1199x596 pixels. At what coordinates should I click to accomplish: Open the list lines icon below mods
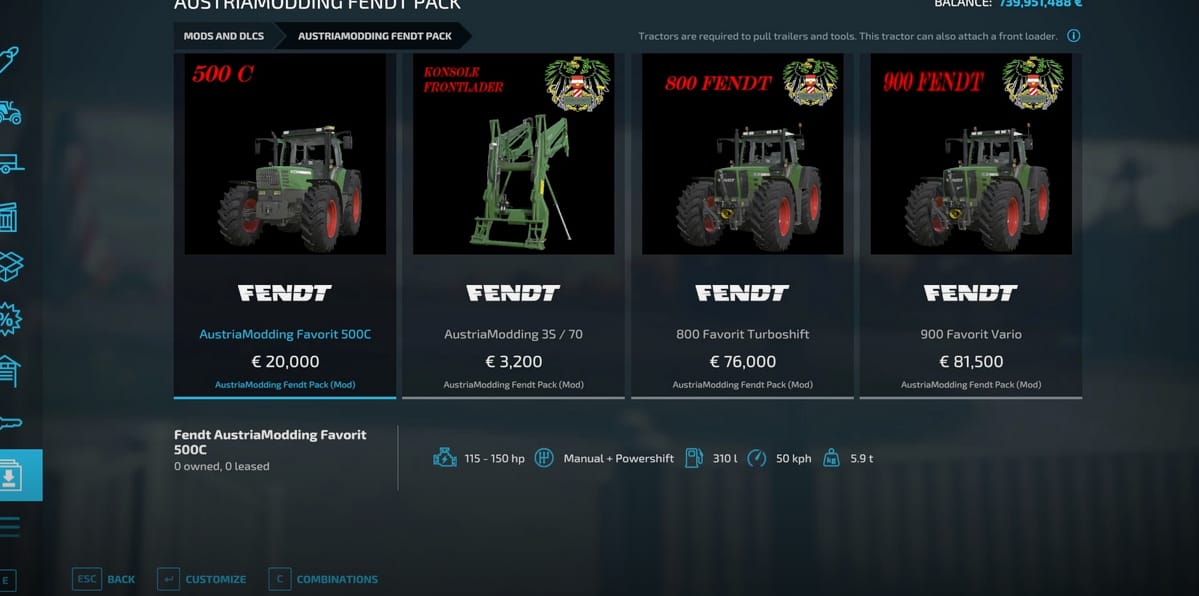pyautogui.click(x=10, y=526)
